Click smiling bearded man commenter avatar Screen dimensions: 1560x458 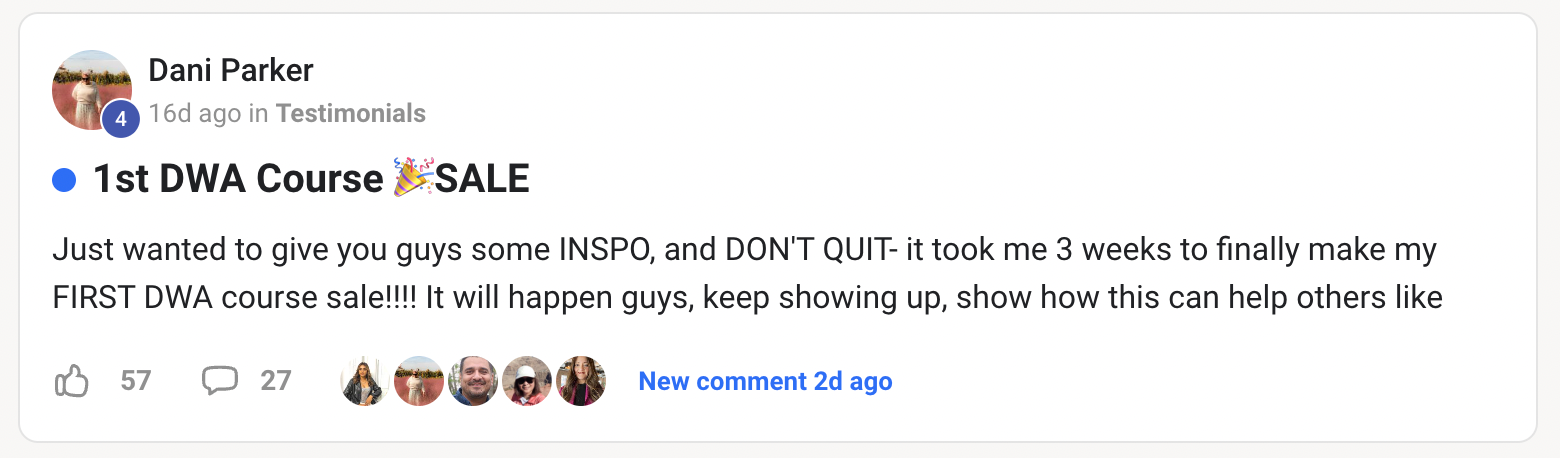[473, 381]
